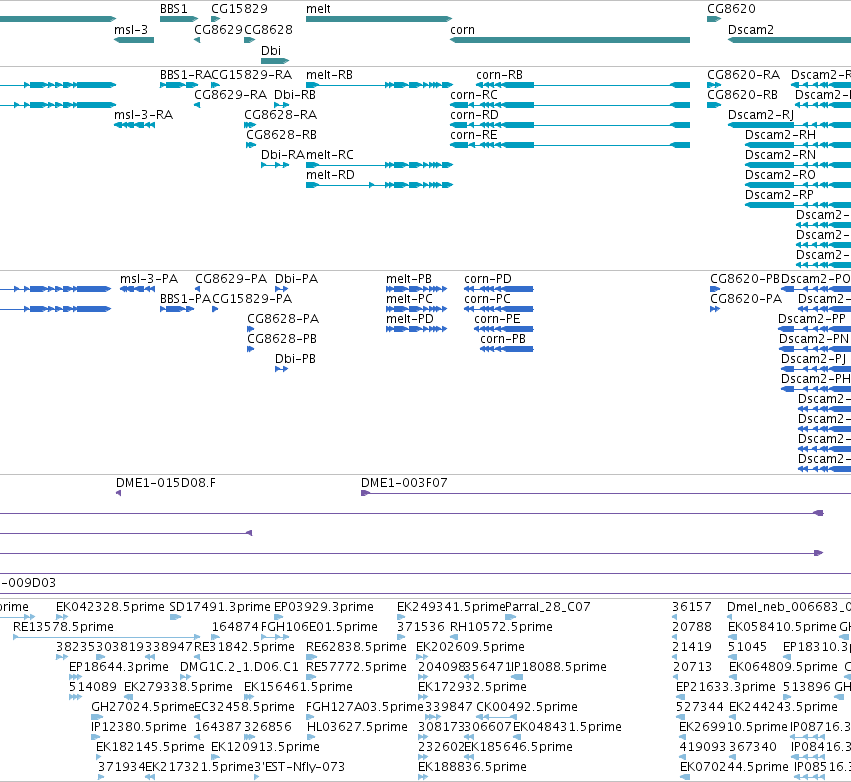Click protein CG8620-PA
The height and width of the screenshot is (782, 851).
[x=715, y=309]
